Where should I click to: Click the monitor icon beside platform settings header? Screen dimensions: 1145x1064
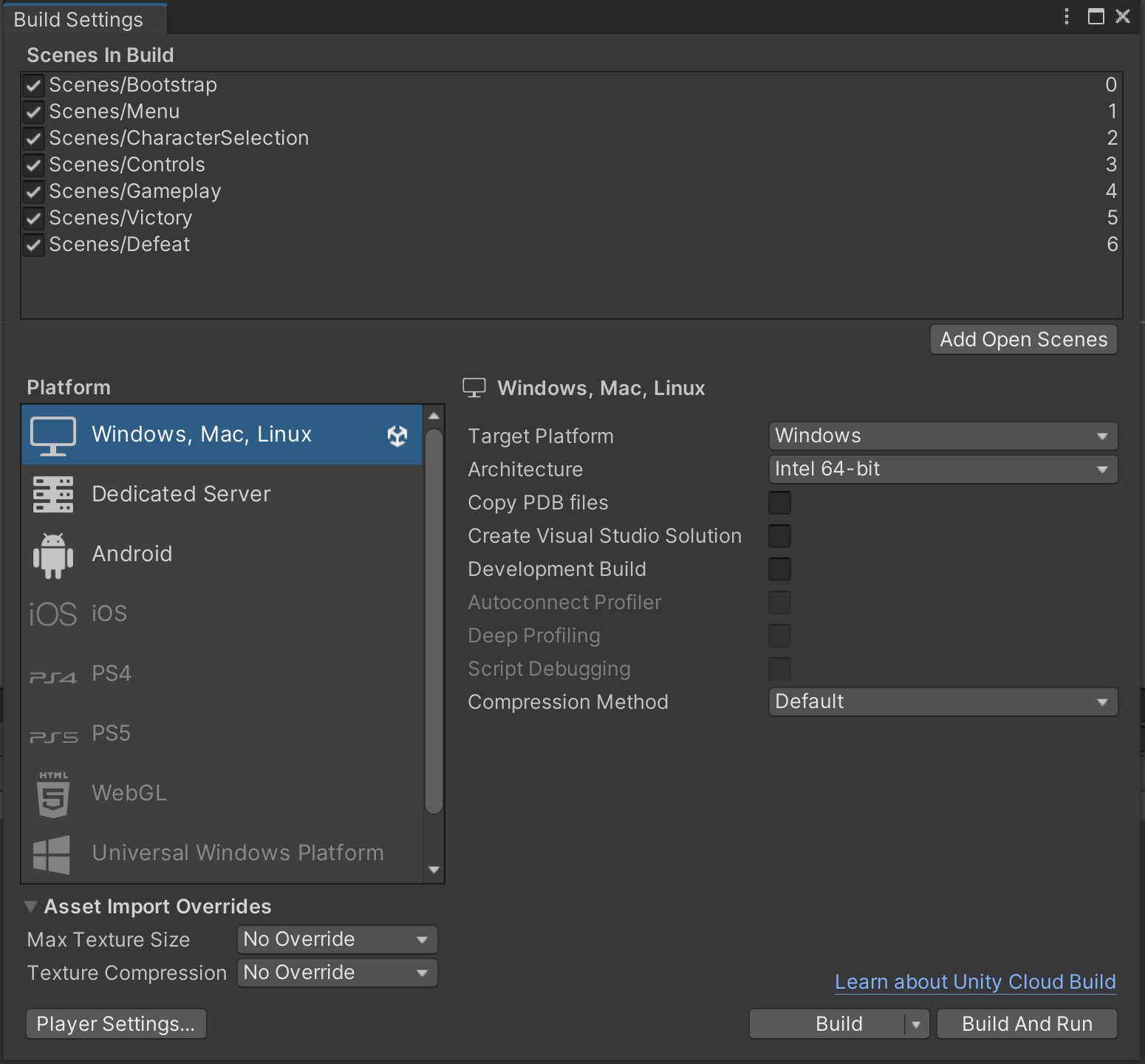pyautogui.click(x=474, y=388)
